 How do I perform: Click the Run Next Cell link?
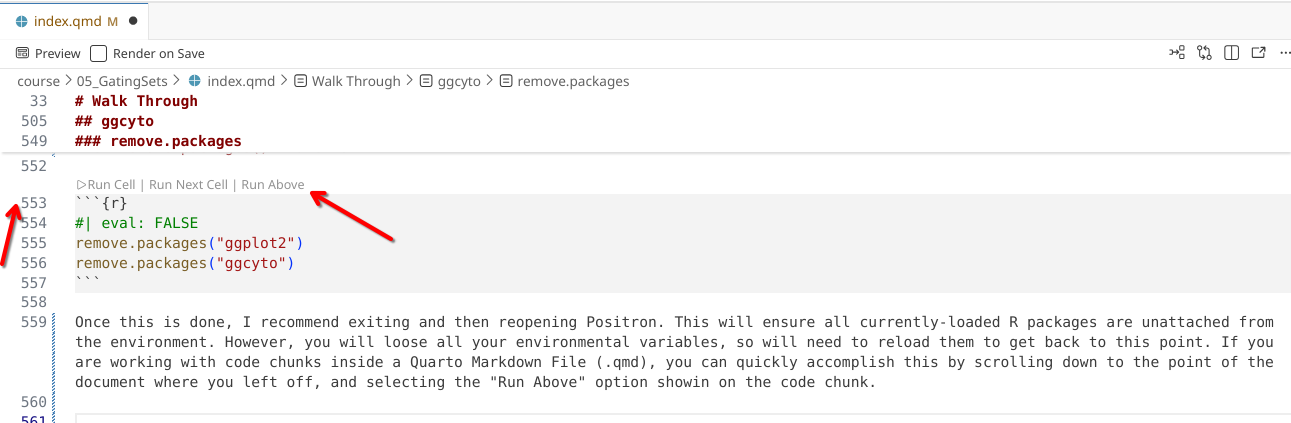point(189,185)
